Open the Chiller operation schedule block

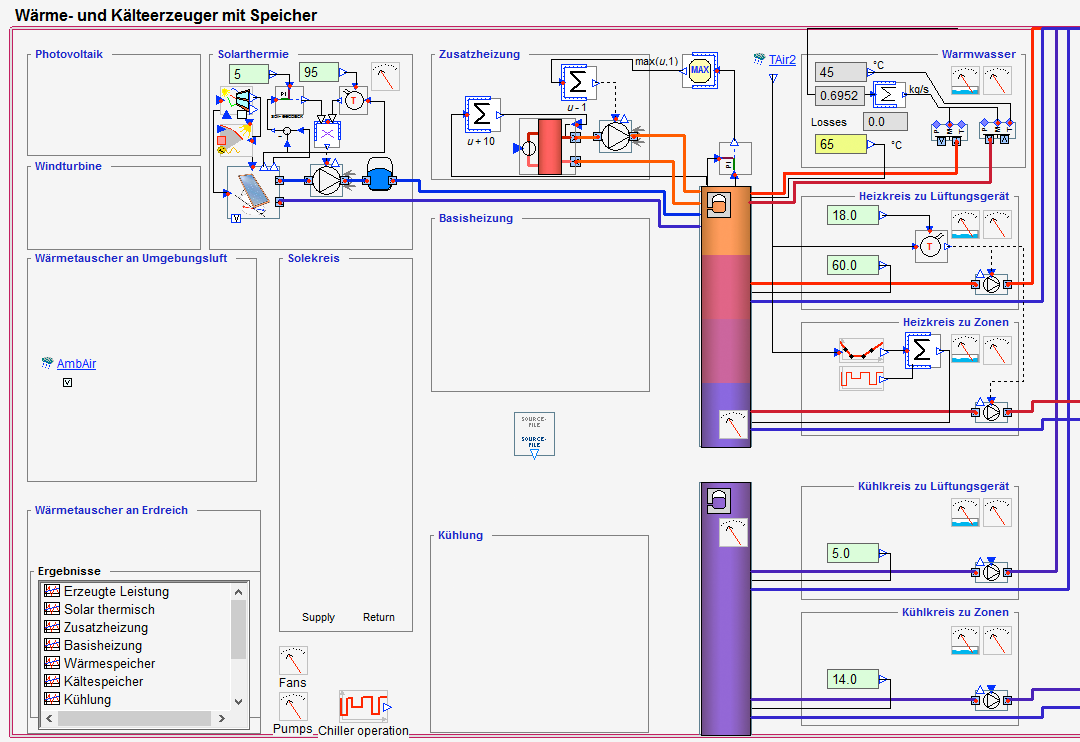tap(363, 705)
